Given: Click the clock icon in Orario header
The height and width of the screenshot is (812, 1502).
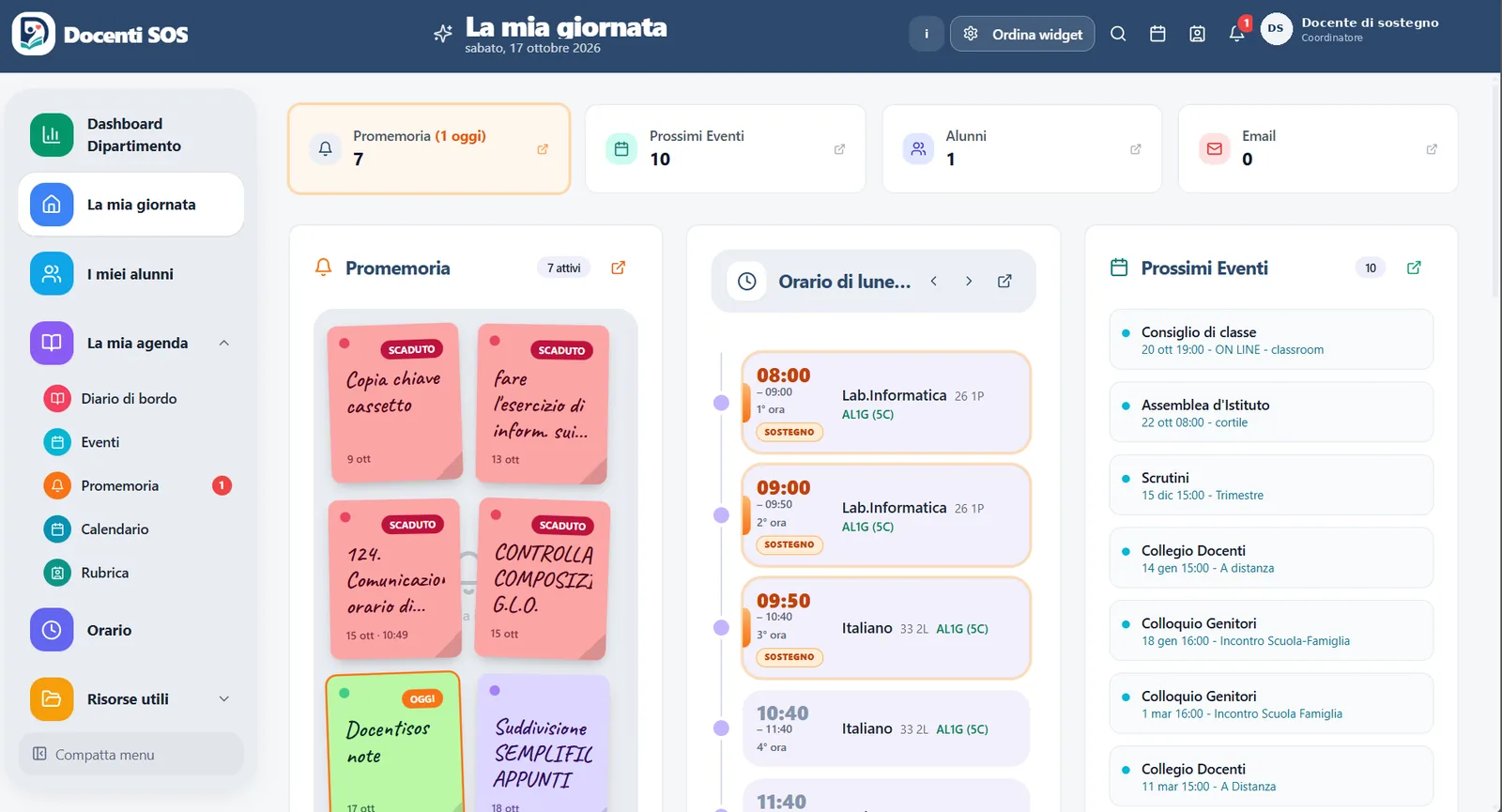Looking at the screenshot, I should tap(747, 281).
